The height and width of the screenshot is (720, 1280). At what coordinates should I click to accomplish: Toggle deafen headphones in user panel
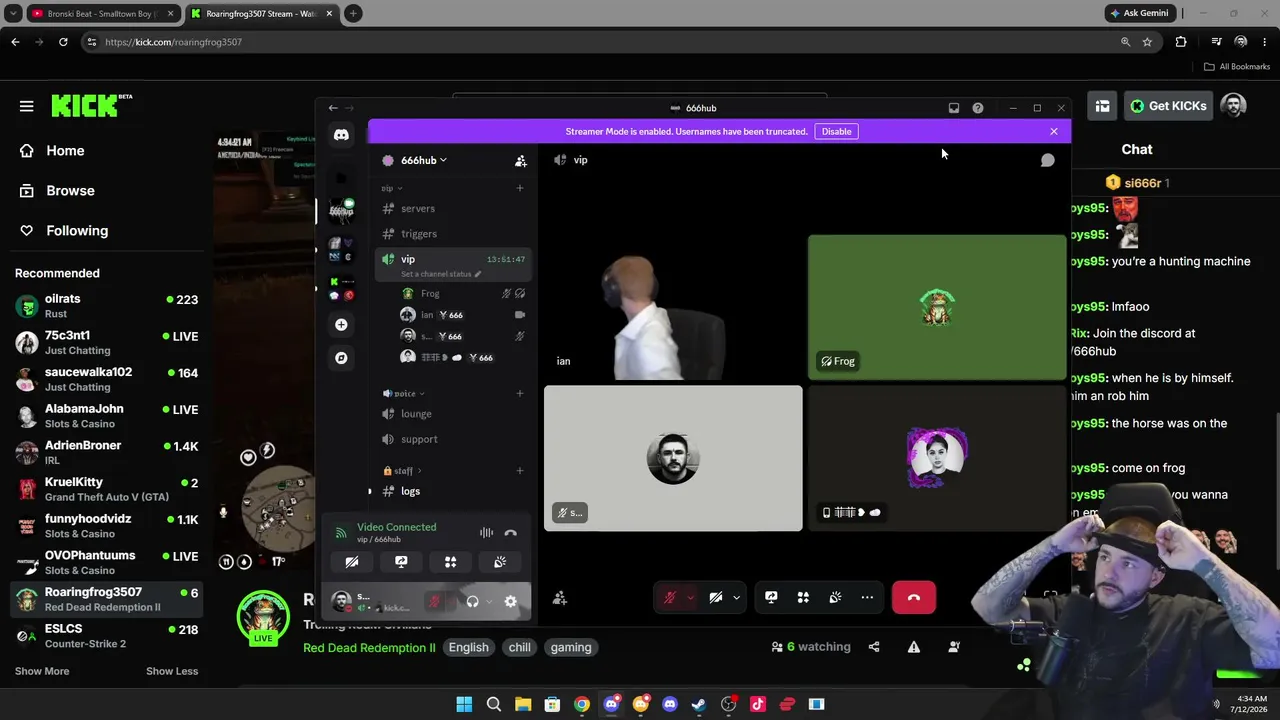(472, 601)
